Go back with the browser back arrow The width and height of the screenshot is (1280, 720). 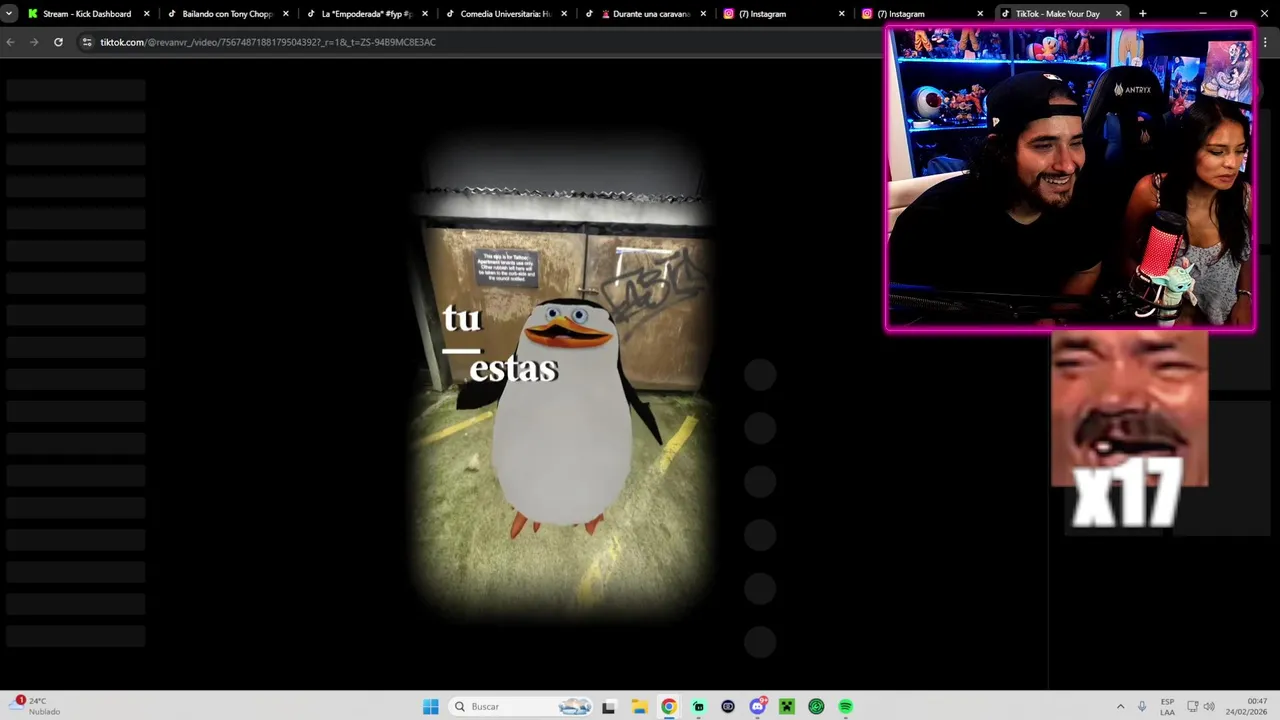coord(11,42)
